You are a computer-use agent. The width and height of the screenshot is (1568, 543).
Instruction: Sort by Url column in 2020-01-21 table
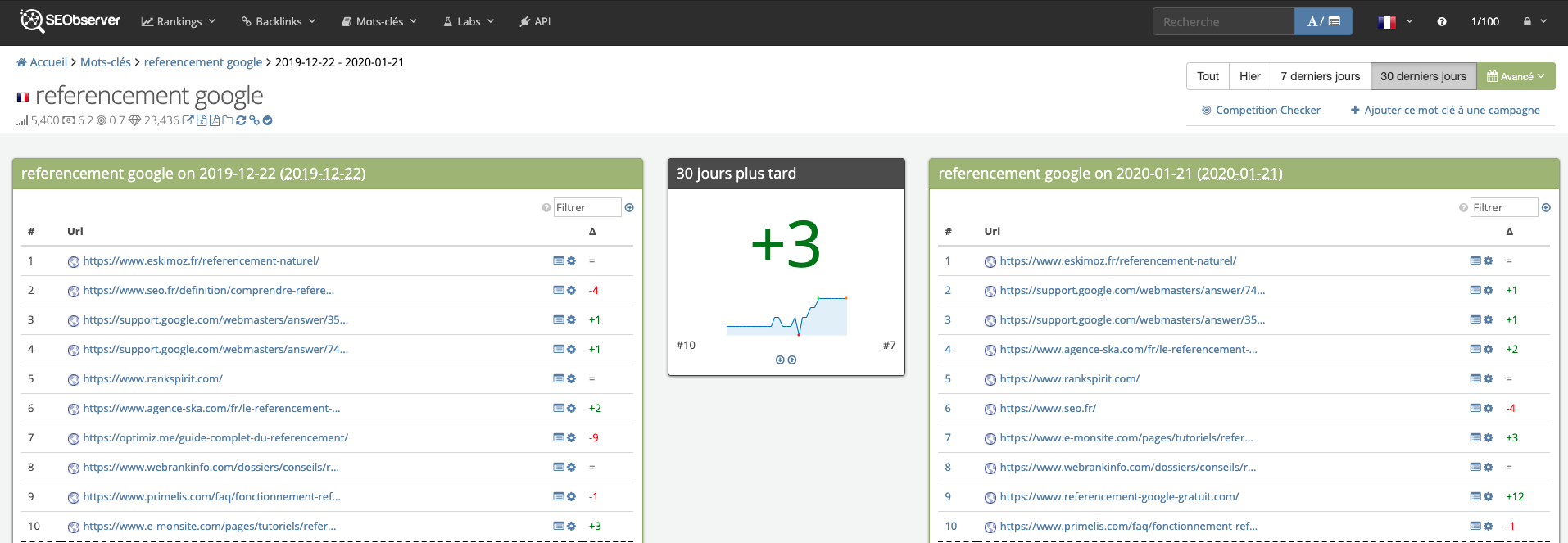(992, 231)
